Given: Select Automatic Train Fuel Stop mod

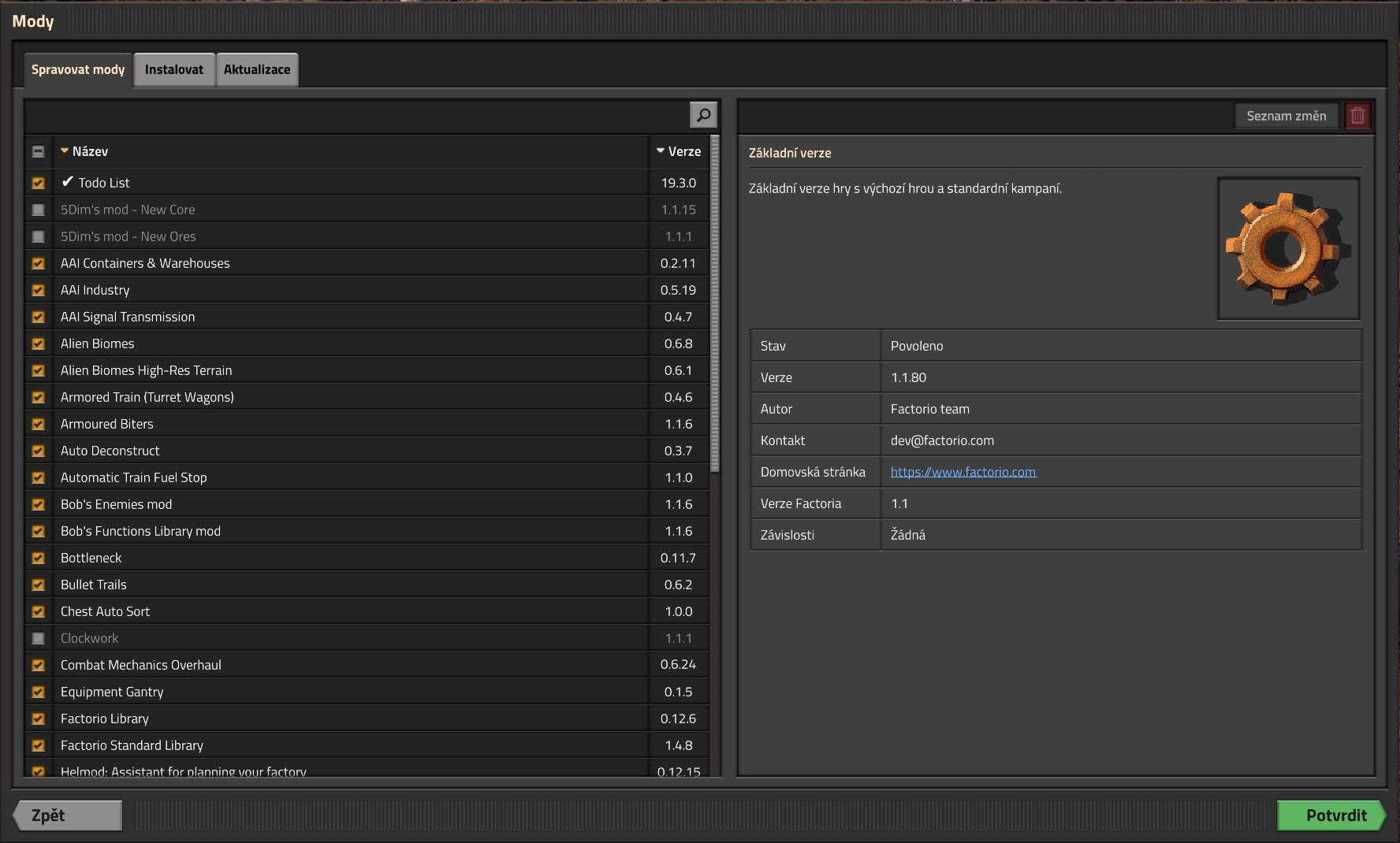Looking at the screenshot, I should coord(351,477).
